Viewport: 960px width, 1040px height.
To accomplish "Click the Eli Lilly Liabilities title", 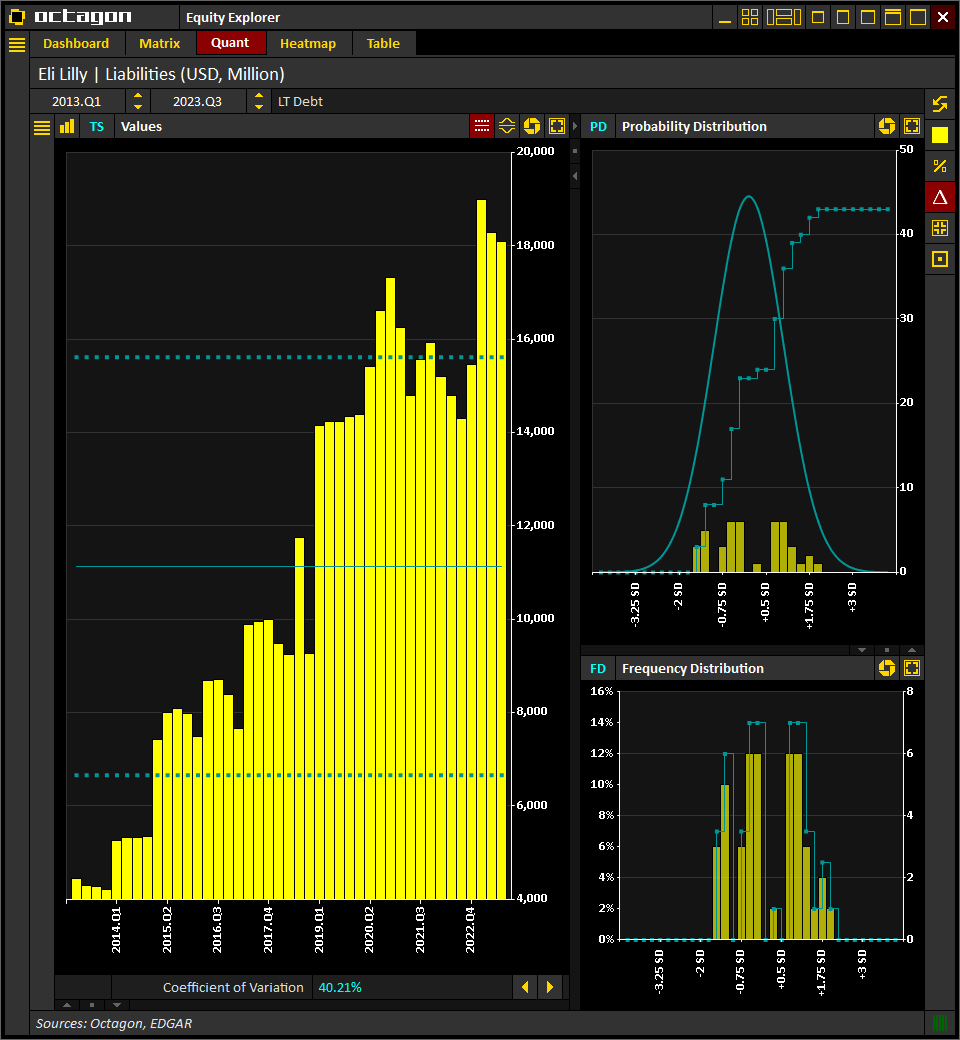I will click(161, 74).
